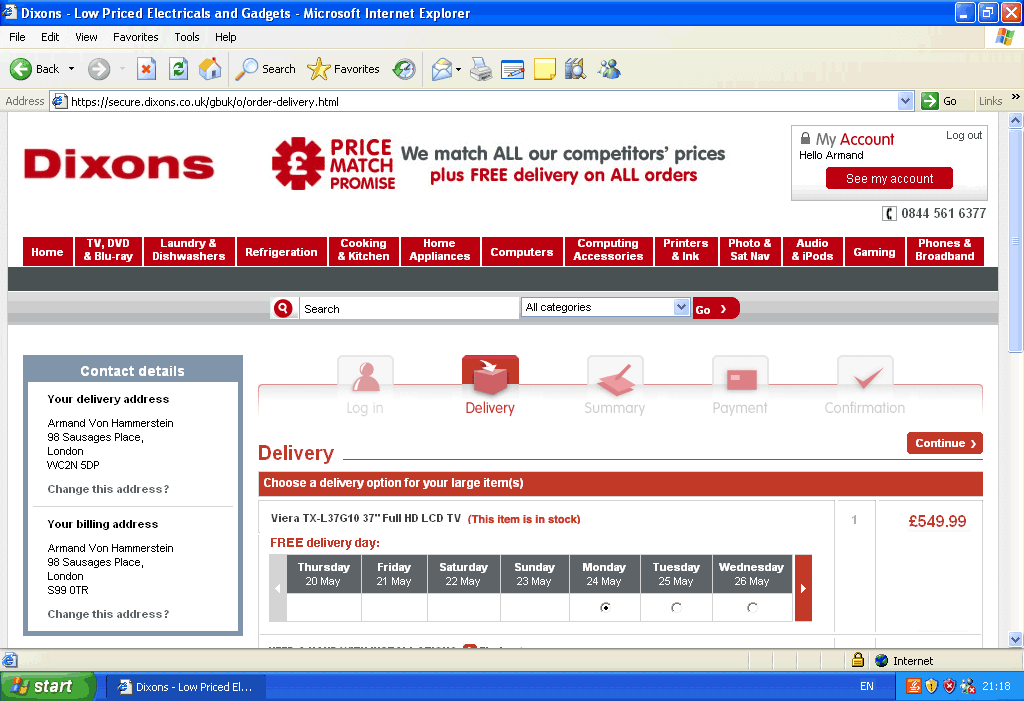Click the green Go arrow next to address bar
Image resolution: width=1024 pixels, height=701 pixels.
[x=929, y=101]
